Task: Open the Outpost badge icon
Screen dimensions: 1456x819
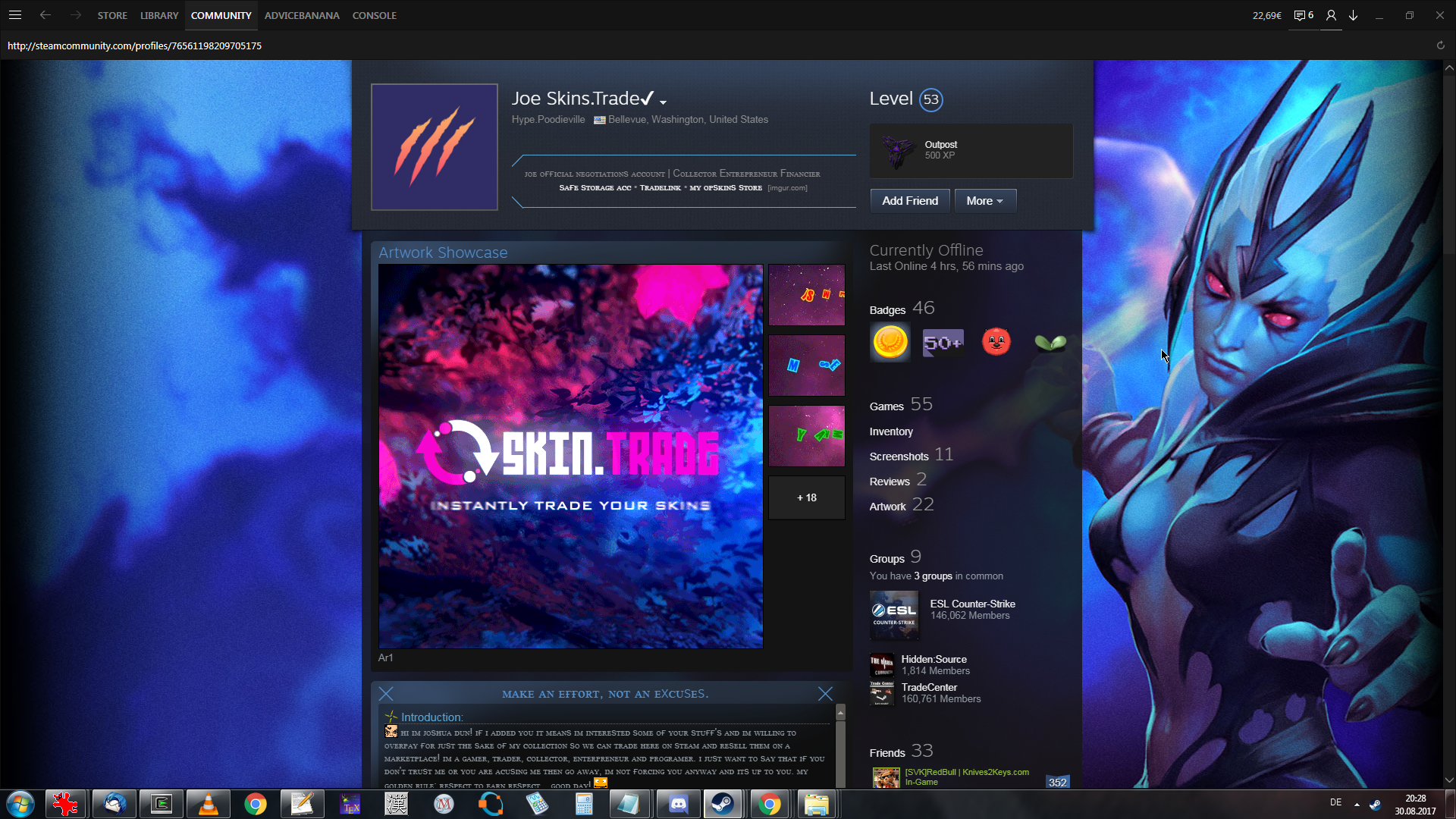Action: tap(899, 150)
